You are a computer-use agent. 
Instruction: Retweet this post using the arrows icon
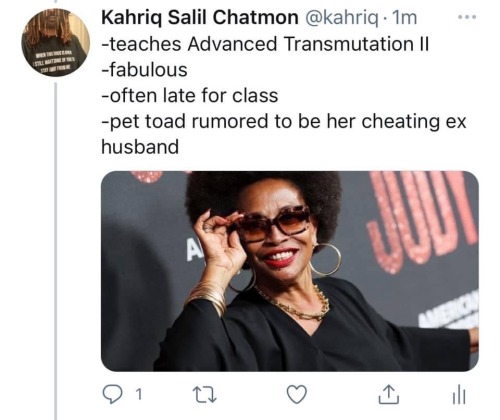pos(205,395)
